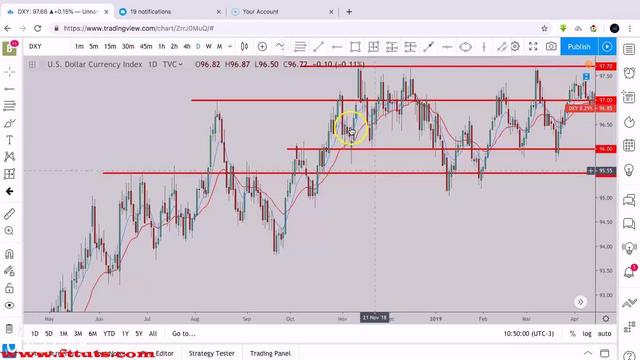The image size is (640, 360).
Task: Enter fullscreen mode
Action: [x=533, y=47]
